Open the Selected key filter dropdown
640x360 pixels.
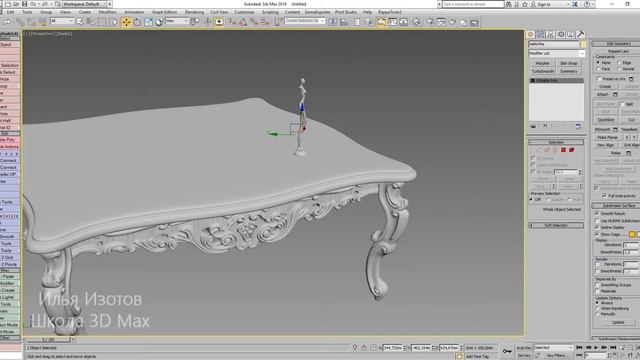[x=554, y=348]
